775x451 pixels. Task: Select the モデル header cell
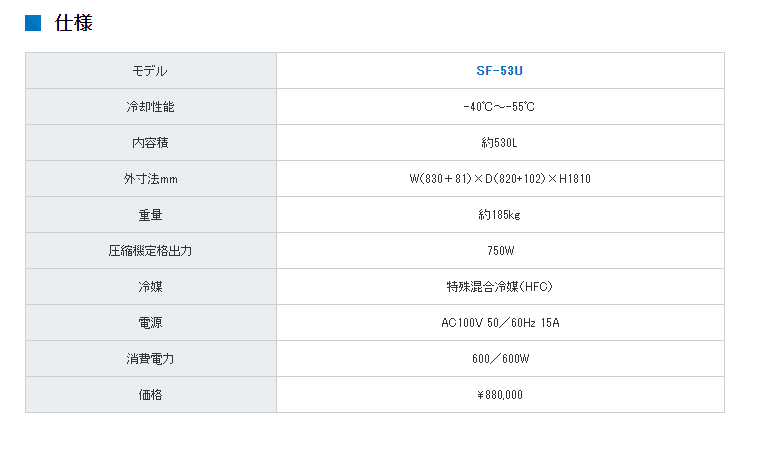coord(150,71)
